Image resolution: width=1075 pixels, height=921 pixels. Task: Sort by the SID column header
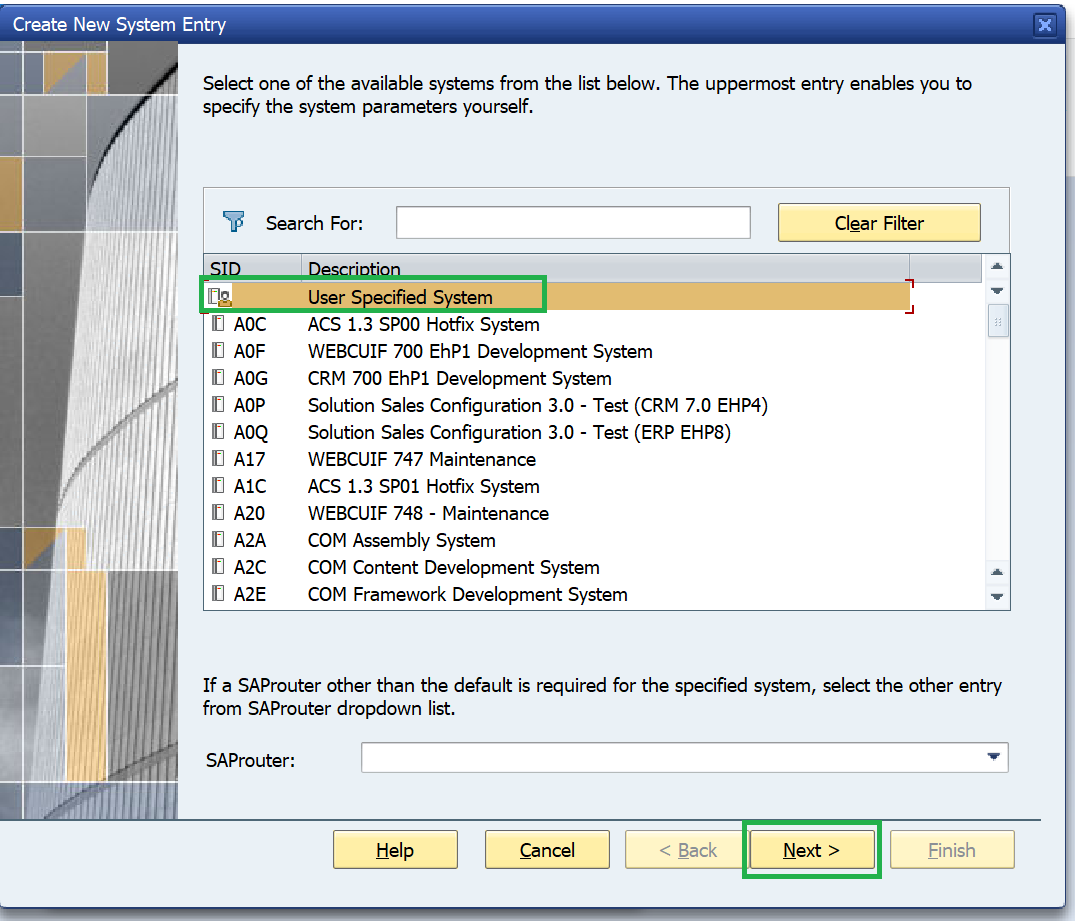pos(253,268)
